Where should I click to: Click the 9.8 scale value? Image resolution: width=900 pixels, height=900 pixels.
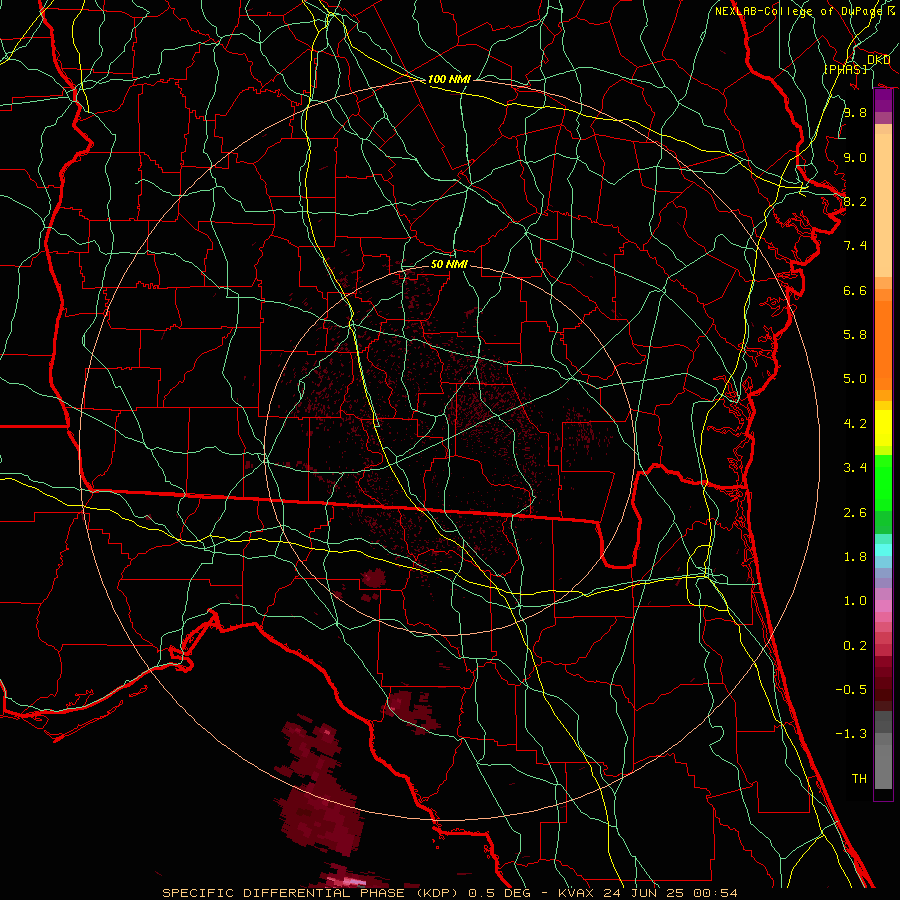[855, 112]
